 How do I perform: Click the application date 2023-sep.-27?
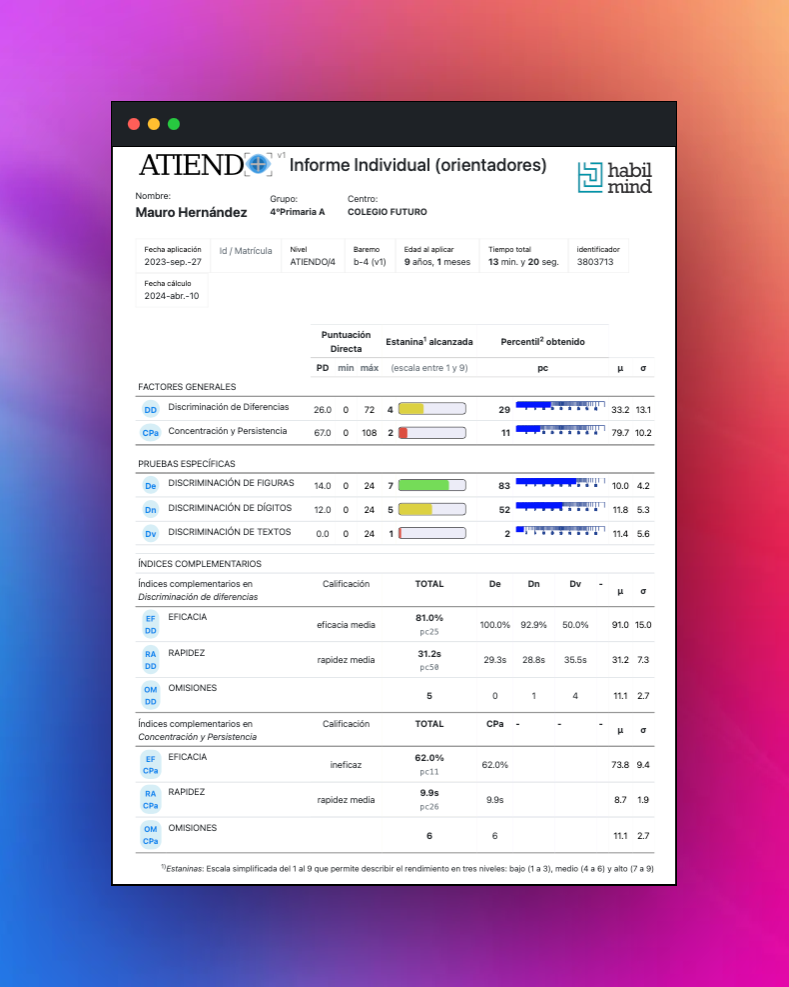click(x=173, y=262)
